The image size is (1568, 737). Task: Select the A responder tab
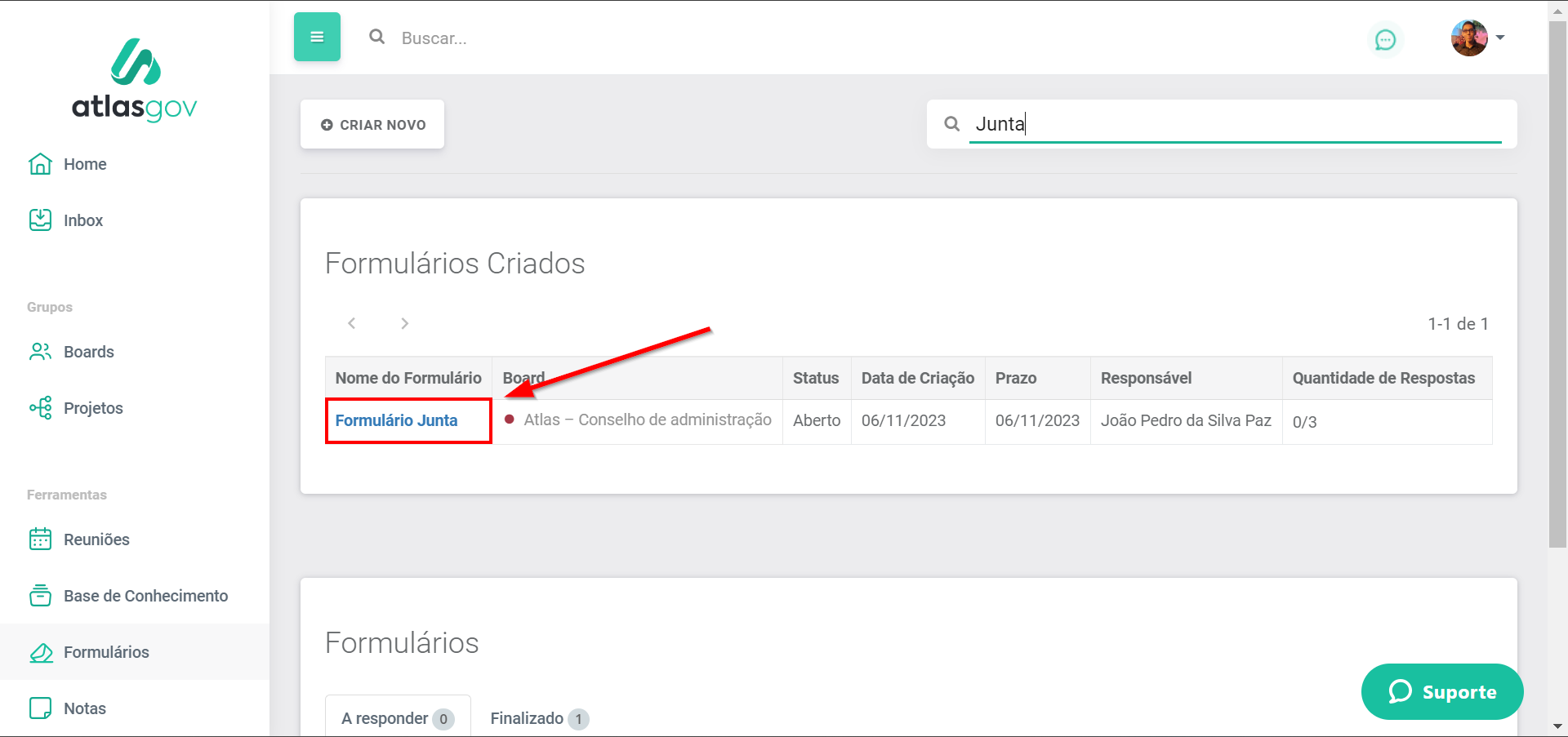397,718
